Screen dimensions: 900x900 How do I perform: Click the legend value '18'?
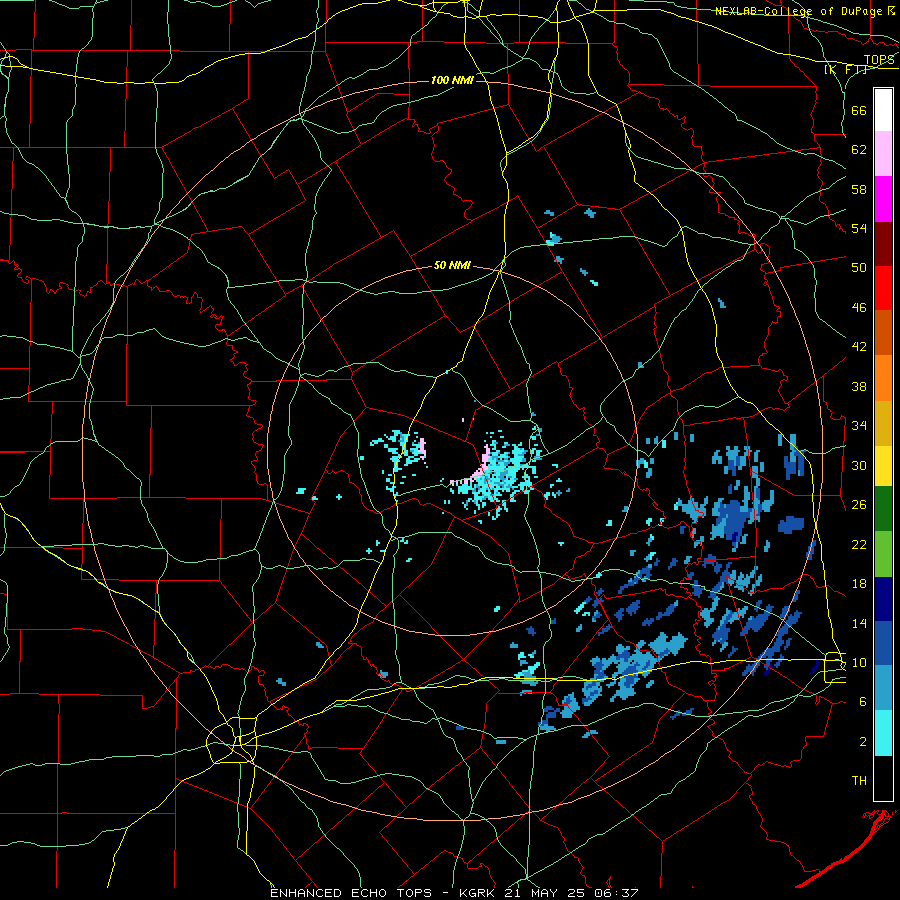pyautogui.click(x=859, y=584)
